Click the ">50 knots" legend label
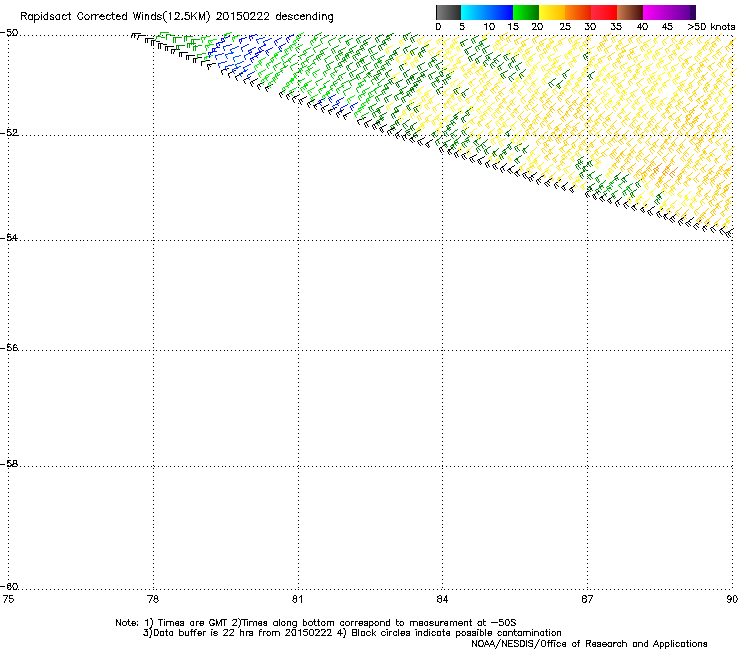This screenshot has width=740, height=650. click(711, 27)
